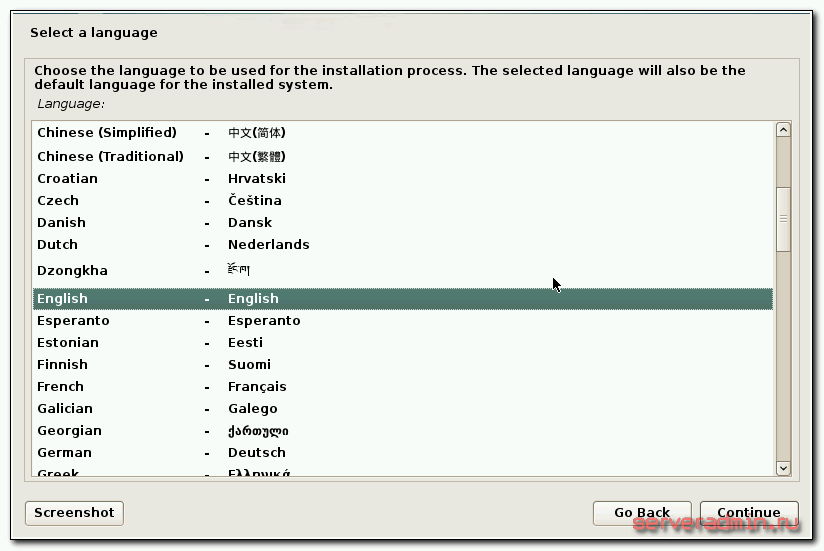
Task: Choose Dutch - Nederlands entry
Action: (x=57, y=245)
